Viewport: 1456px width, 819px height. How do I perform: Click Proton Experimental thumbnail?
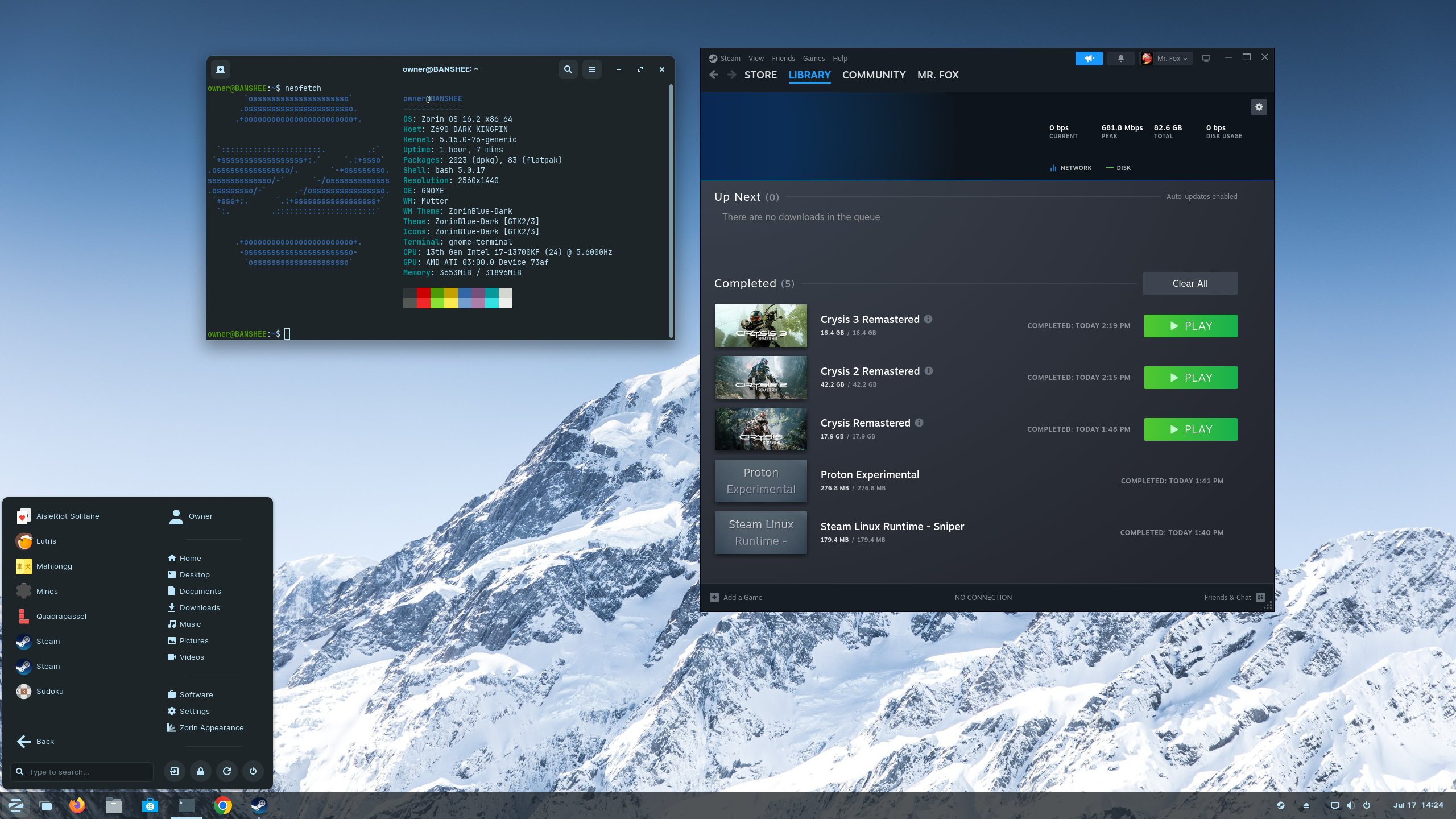click(x=761, y=481)
